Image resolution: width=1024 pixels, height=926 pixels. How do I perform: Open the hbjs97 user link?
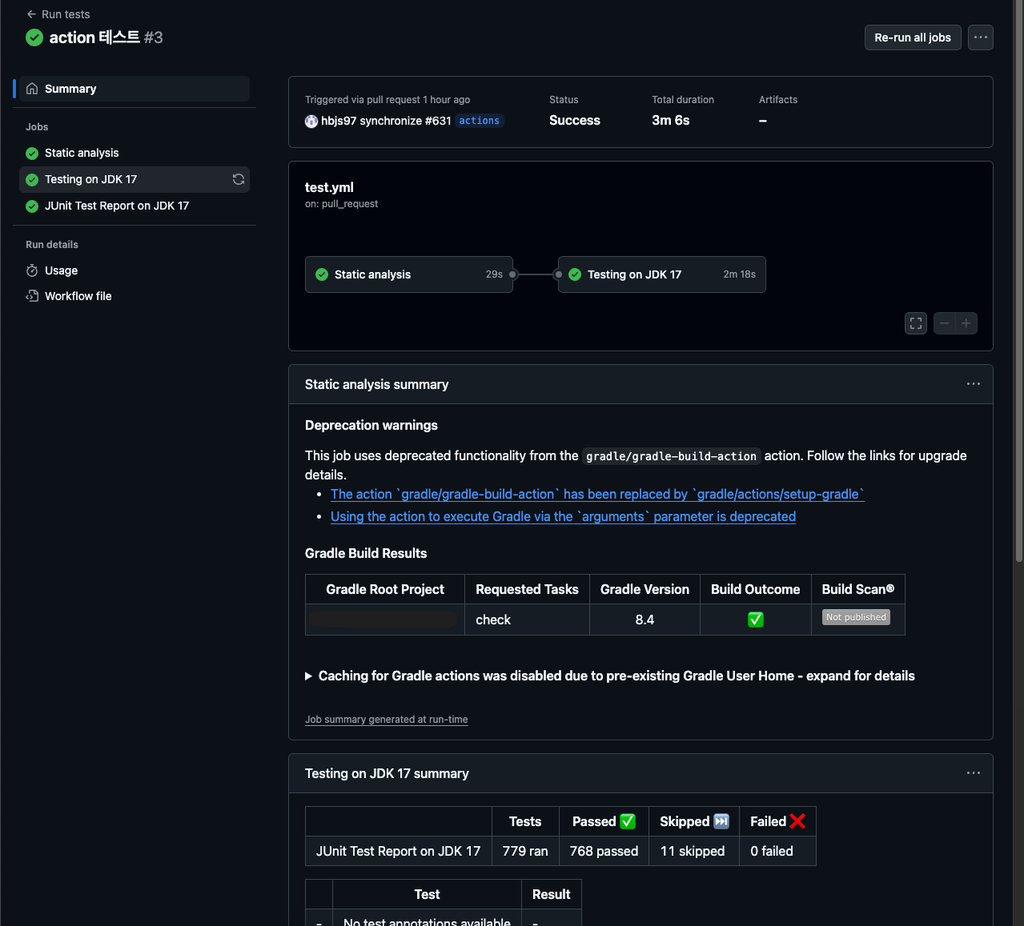point(338,121)
